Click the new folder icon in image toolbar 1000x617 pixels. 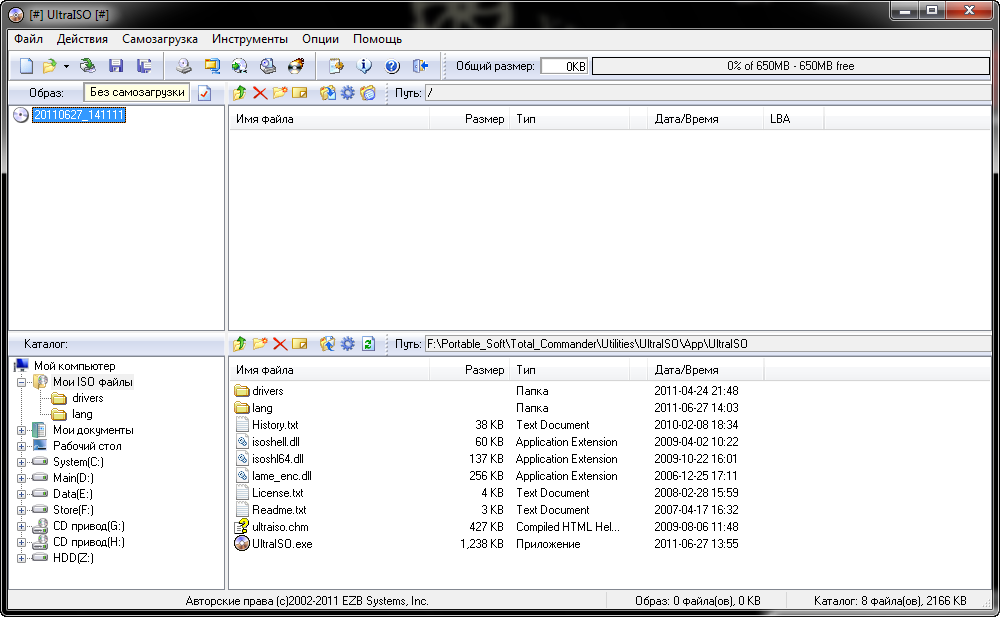[280, 93]
